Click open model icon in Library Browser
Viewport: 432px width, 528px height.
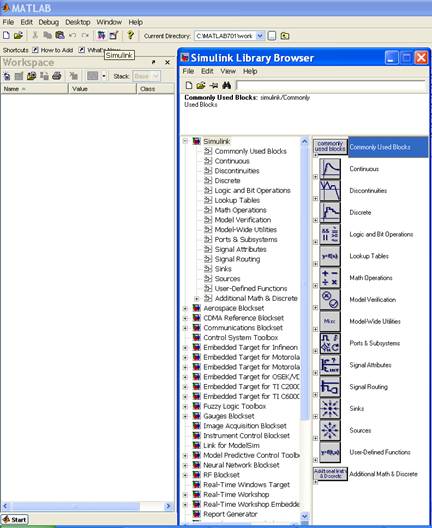(x=201, y=85)
